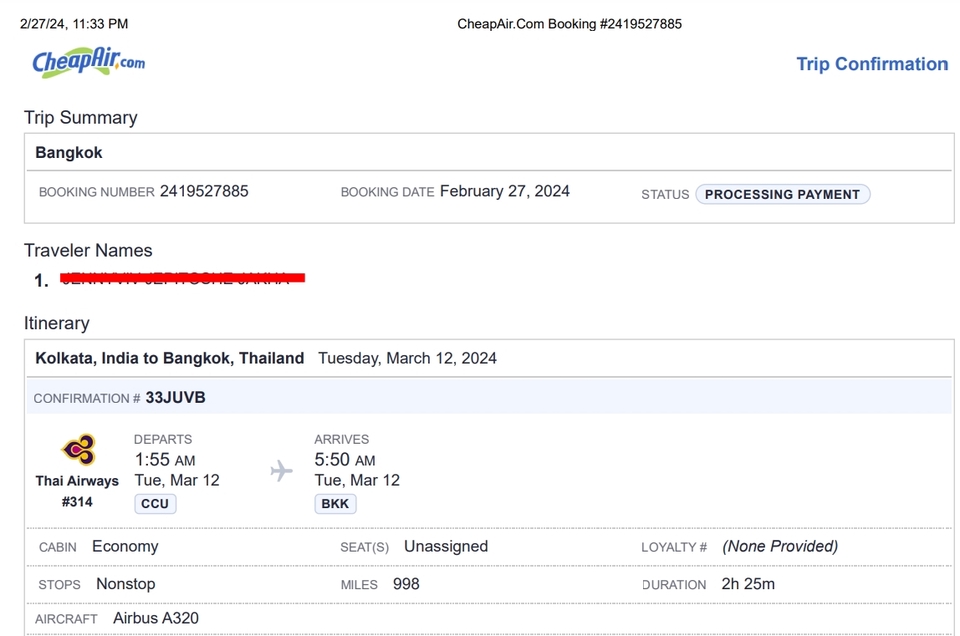The width and height of the screenshot is (960, 636).
Task: Select booking number 2419527885
Action: coord(204,191)
